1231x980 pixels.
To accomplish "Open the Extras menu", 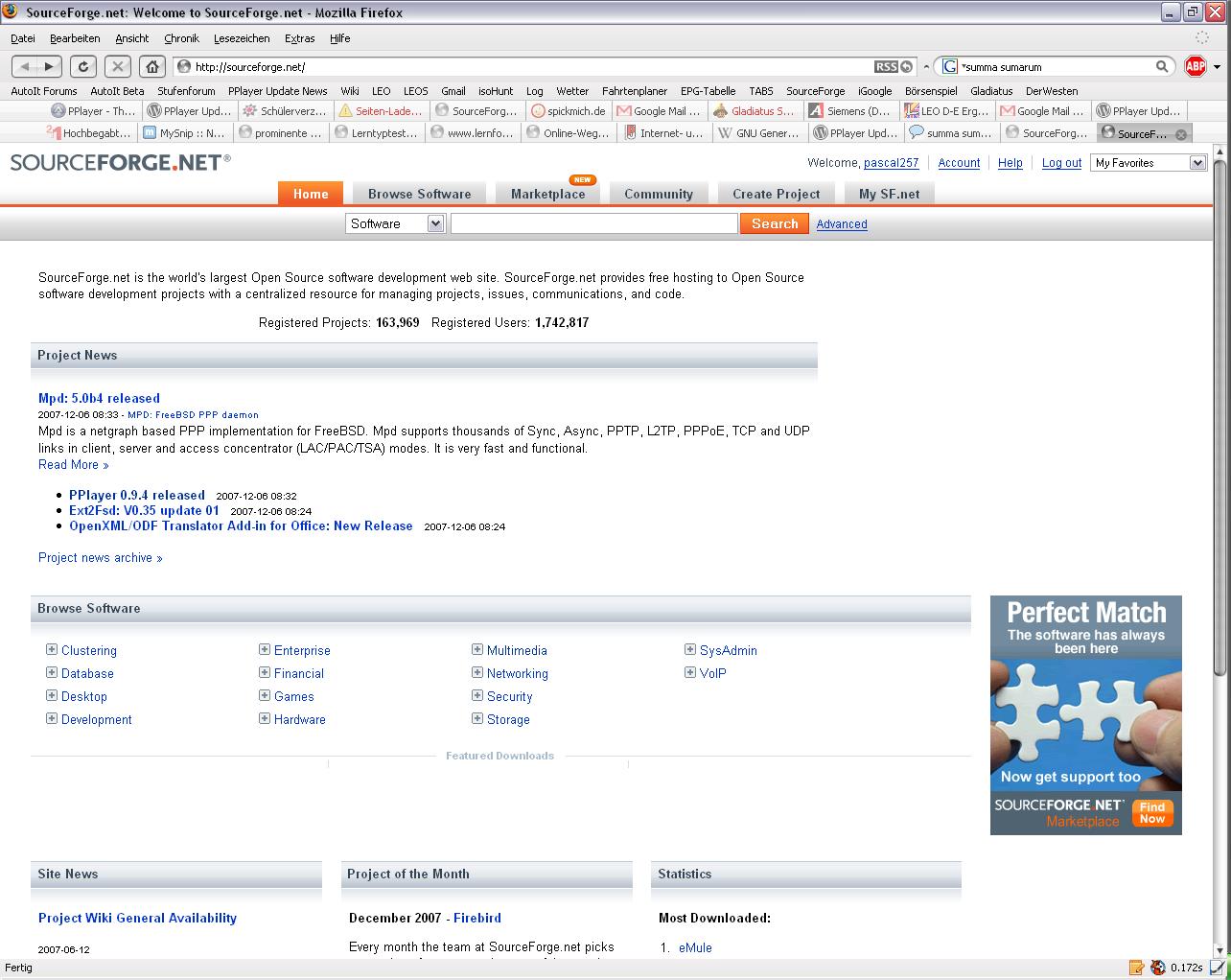I will click(x=300, y=38).
